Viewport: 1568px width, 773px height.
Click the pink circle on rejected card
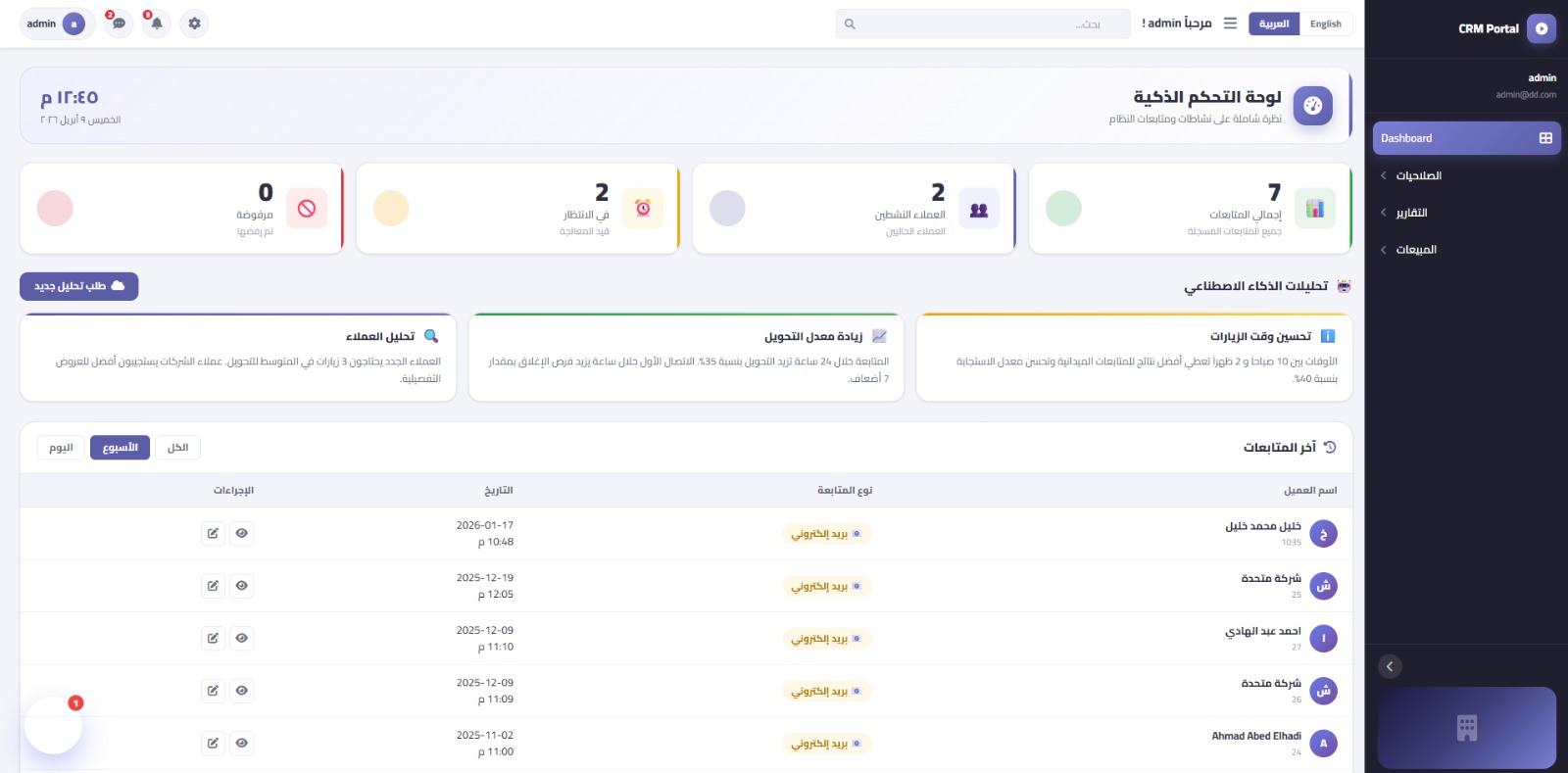[x=55, y=208]
